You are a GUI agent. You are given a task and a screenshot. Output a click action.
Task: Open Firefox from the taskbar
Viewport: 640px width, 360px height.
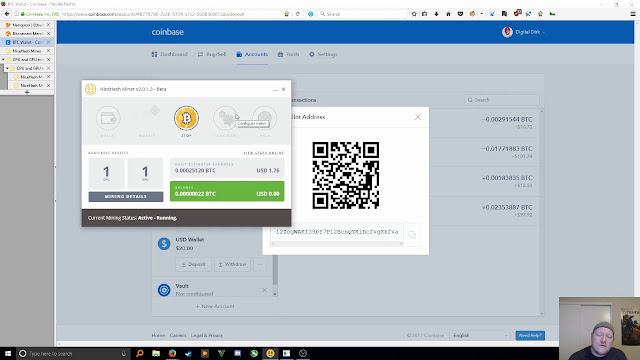pyautogui.click(x=172, y=353)
